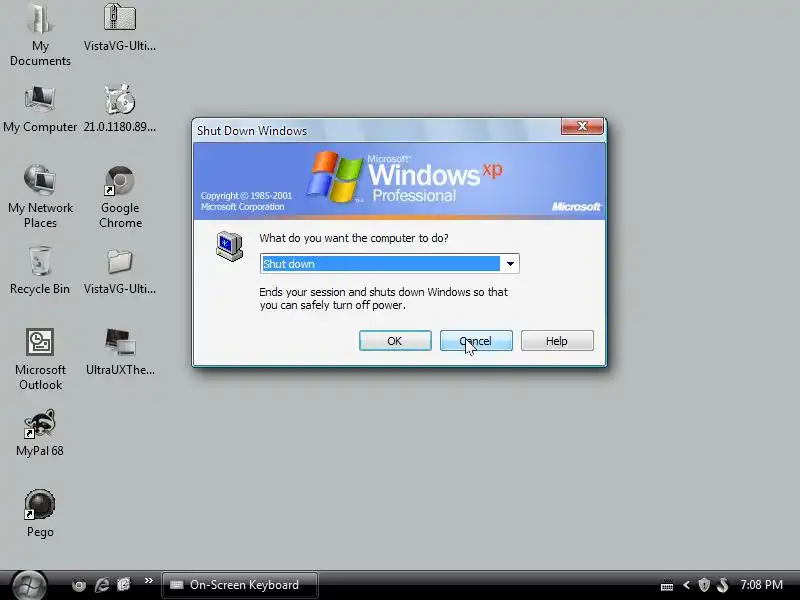The width and height of the screenshot is (800, 600).
Task: Click the Shut down combo box field
Action: [x=389, y=264]
